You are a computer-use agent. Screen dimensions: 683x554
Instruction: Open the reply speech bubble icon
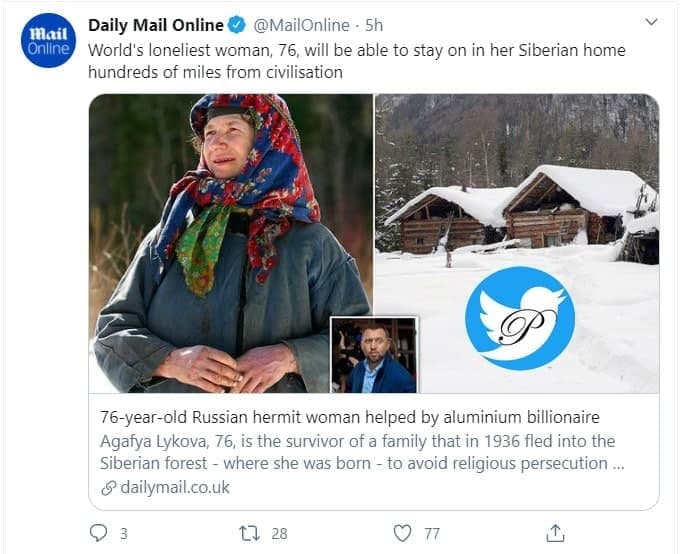[98, 533]
